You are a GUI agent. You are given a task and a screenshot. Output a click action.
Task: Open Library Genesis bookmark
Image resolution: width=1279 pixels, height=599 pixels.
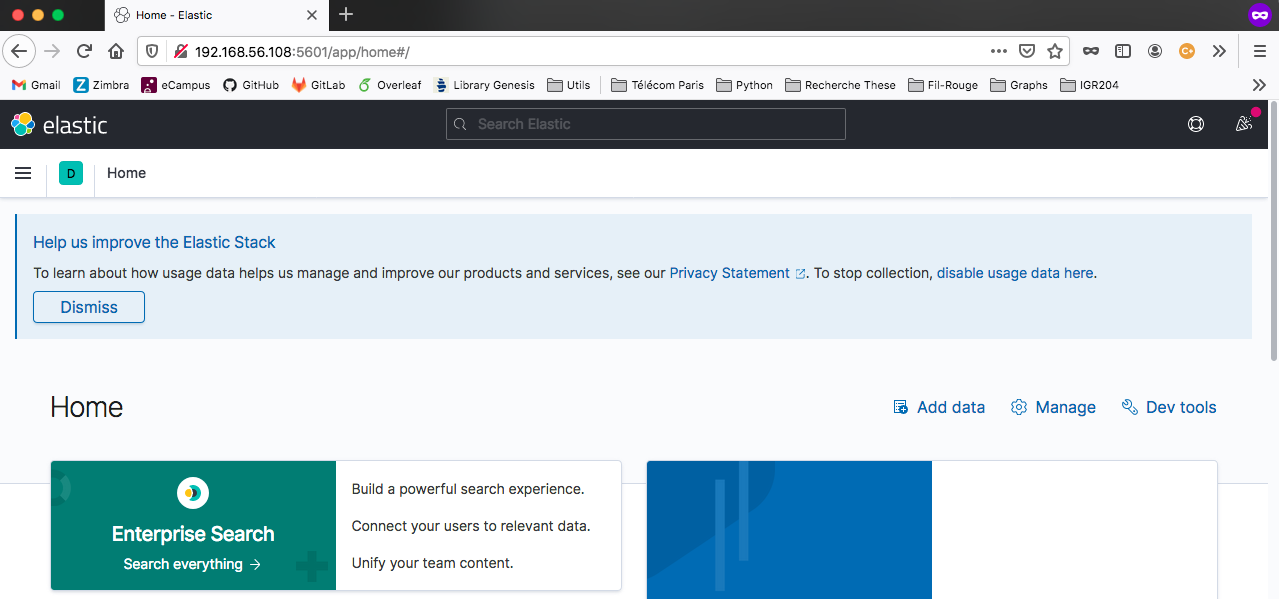(484, 85)
